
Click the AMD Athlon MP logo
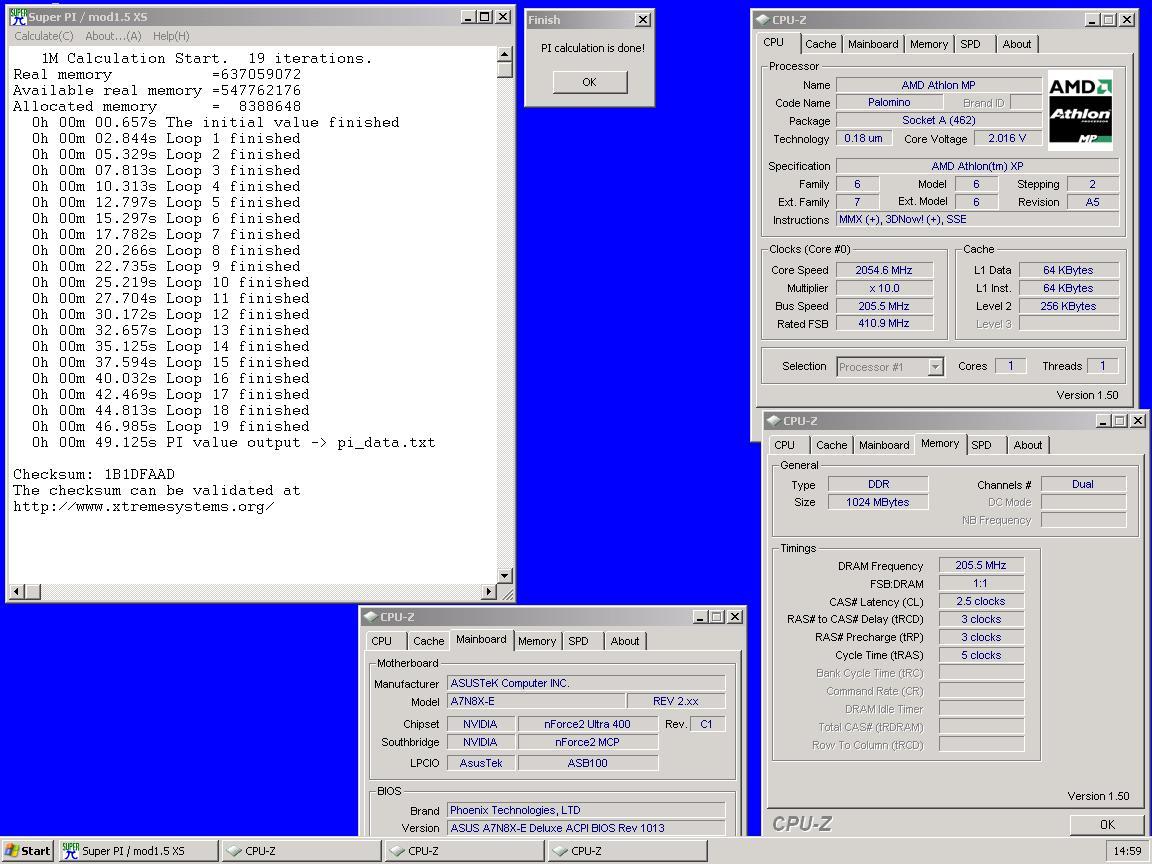(x=1080, y=110)
